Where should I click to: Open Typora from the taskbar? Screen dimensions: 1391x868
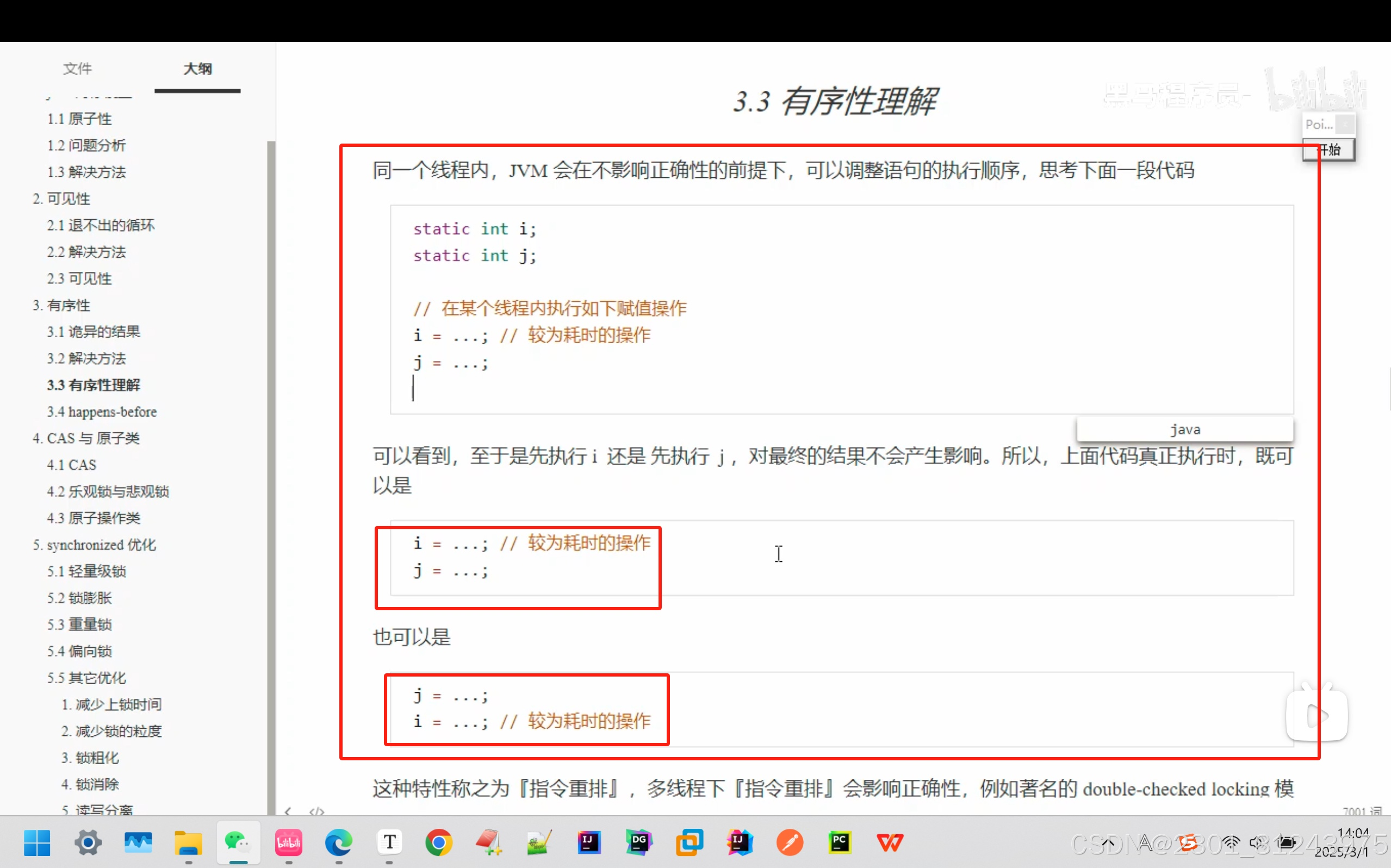pos(390,843)
